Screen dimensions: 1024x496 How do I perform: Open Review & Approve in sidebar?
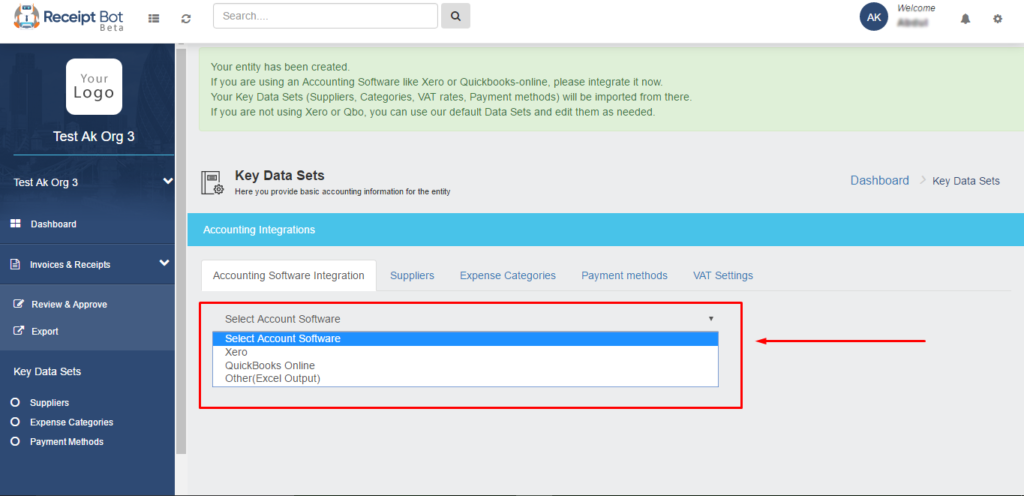tap(69, 305)
